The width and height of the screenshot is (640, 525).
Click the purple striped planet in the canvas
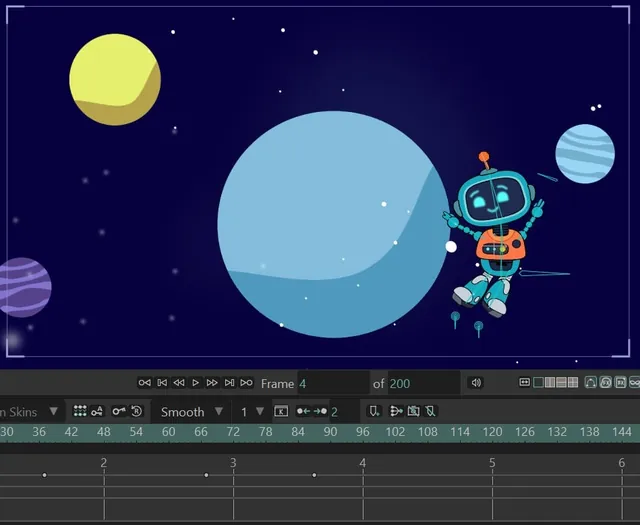click(24, 287)
